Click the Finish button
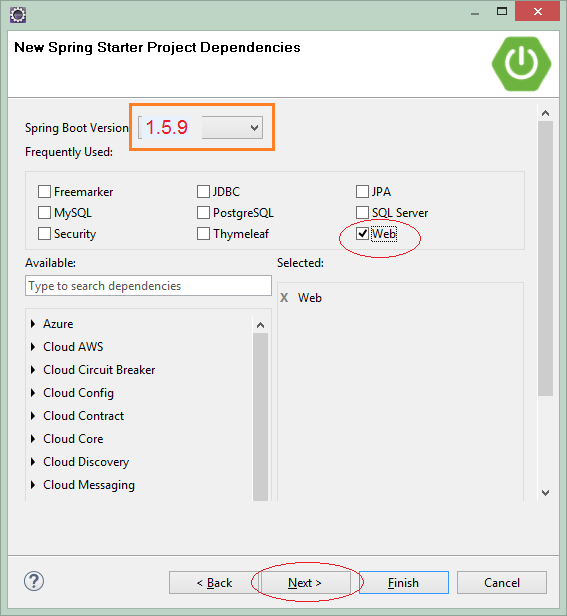Viewport: 567px width, 616px height. click(404, 583)
